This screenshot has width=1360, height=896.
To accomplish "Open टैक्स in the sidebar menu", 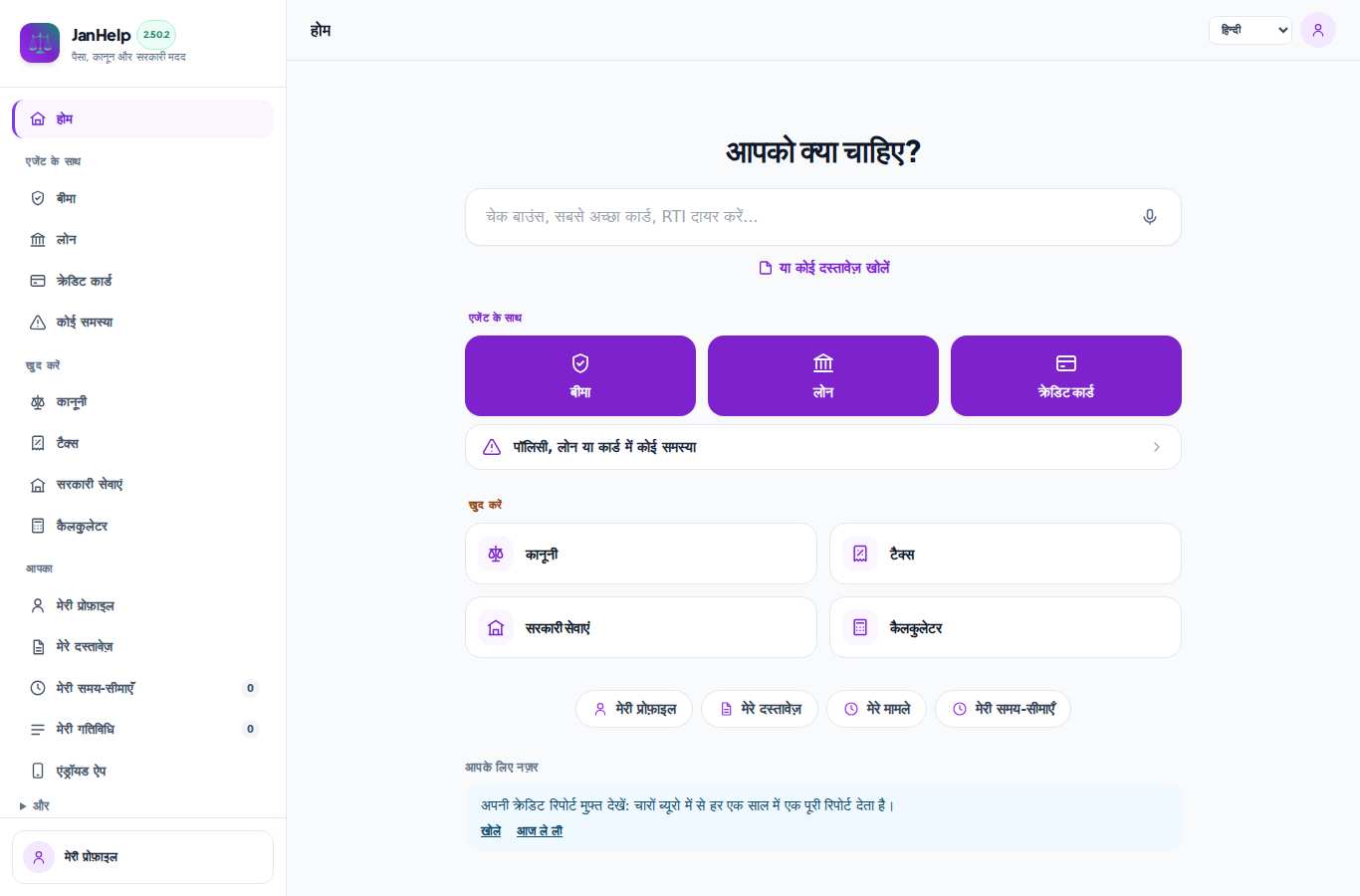I will [142, 443].
